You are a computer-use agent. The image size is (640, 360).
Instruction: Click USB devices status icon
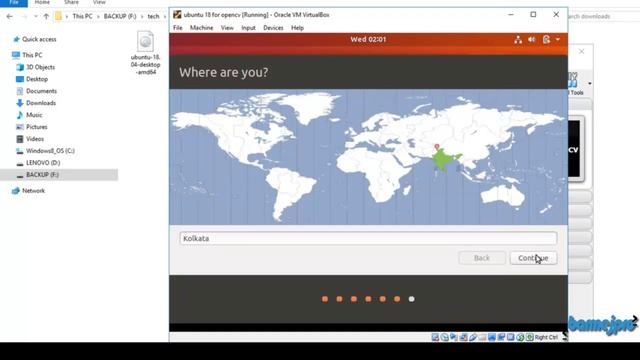pos(473,337)
